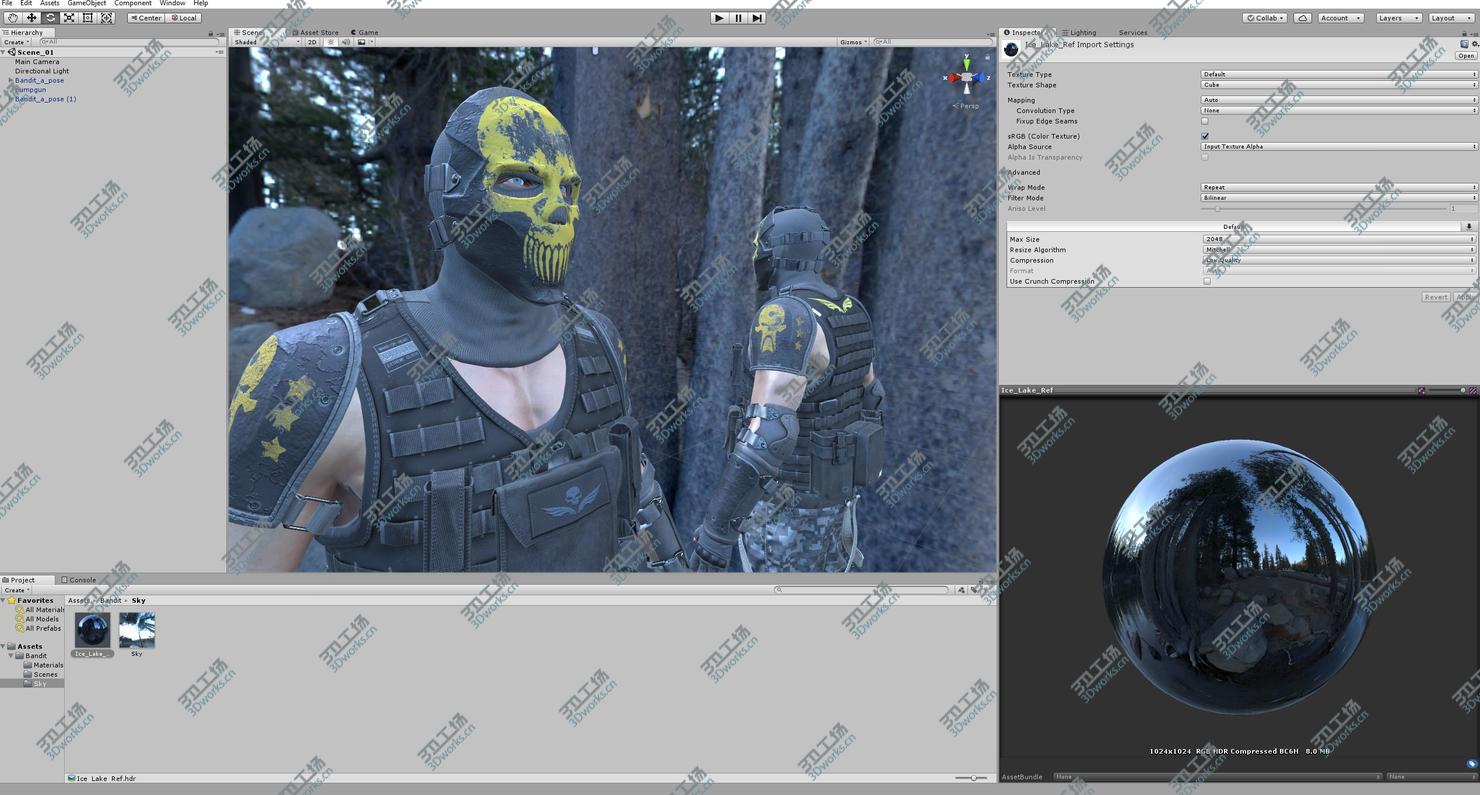
Task: Open the Convolution Type dropdown
Action: coord(1339,111)
